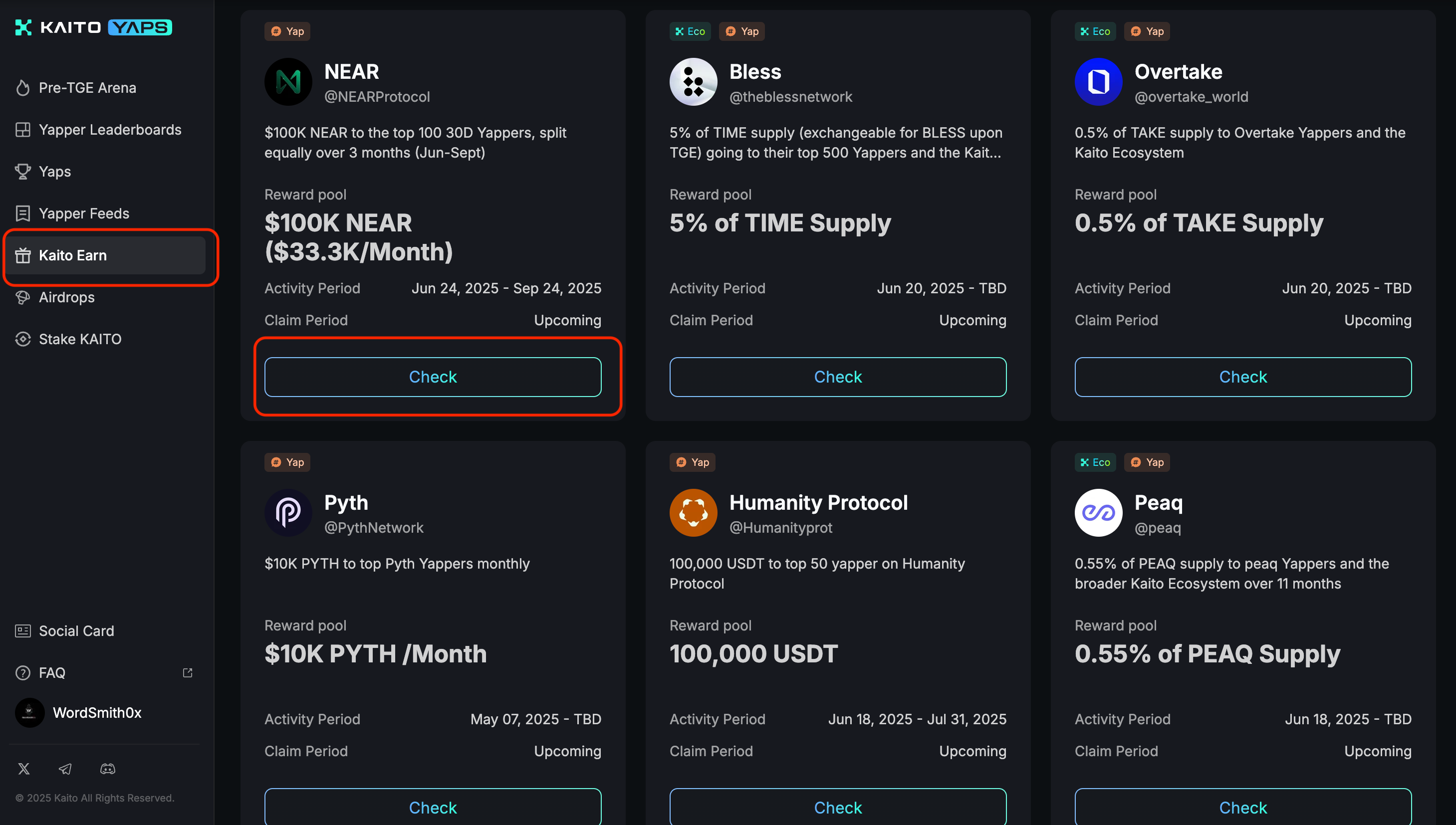1456x825 pixels.
Task: Click the X (Twitter) icon in sidebar footer
Action: (x=24, y=768)
